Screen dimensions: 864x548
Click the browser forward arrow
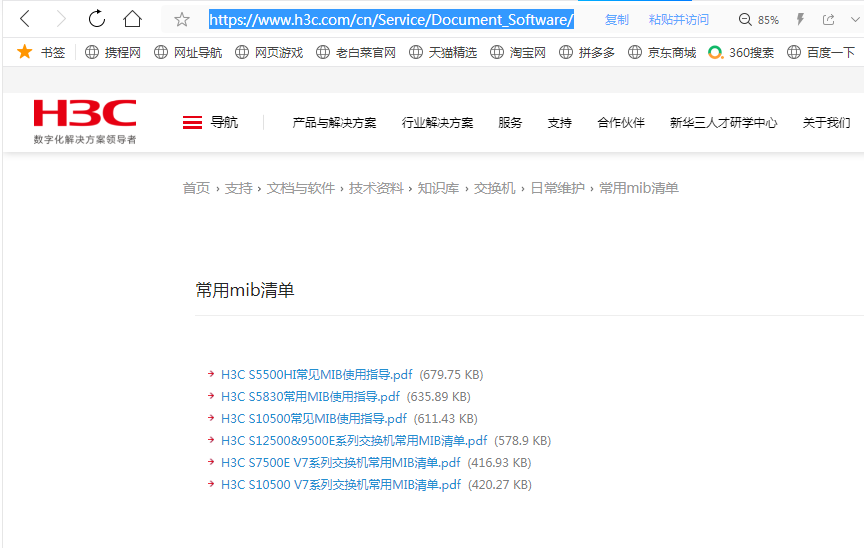click(x=61, y=19)
